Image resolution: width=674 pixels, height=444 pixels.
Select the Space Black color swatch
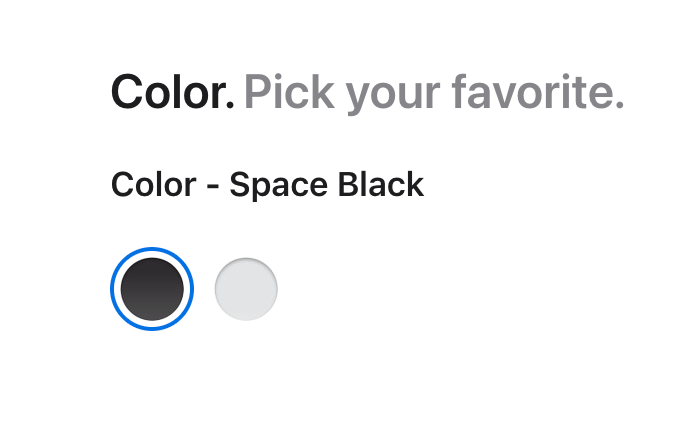152,289
